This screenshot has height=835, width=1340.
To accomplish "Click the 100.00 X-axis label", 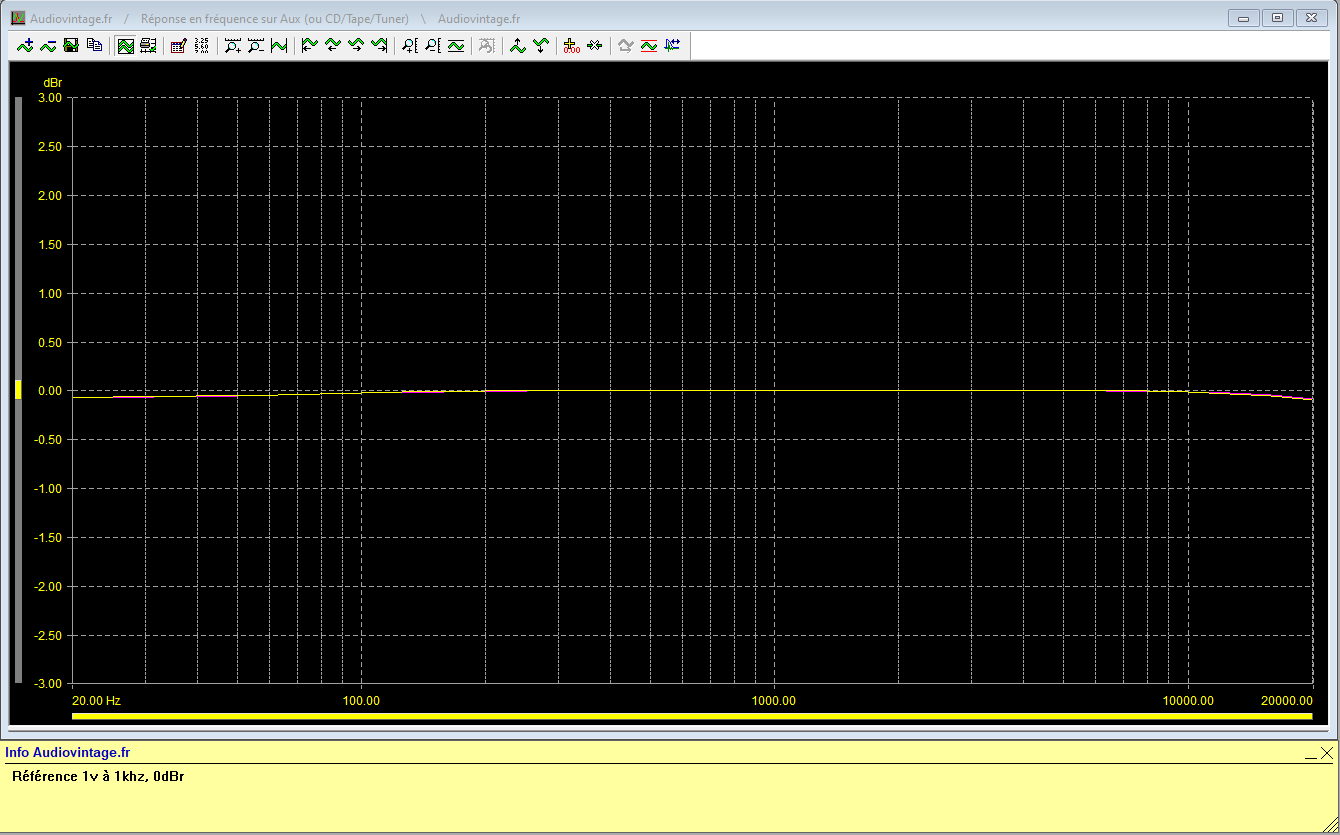I will click(361, 701).
